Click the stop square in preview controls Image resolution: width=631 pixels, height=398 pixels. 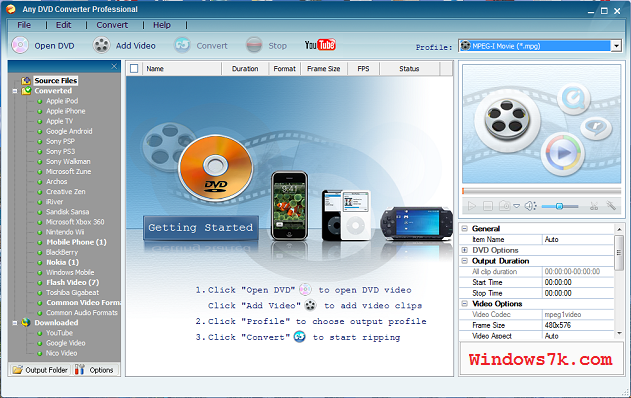click(488, 206)
